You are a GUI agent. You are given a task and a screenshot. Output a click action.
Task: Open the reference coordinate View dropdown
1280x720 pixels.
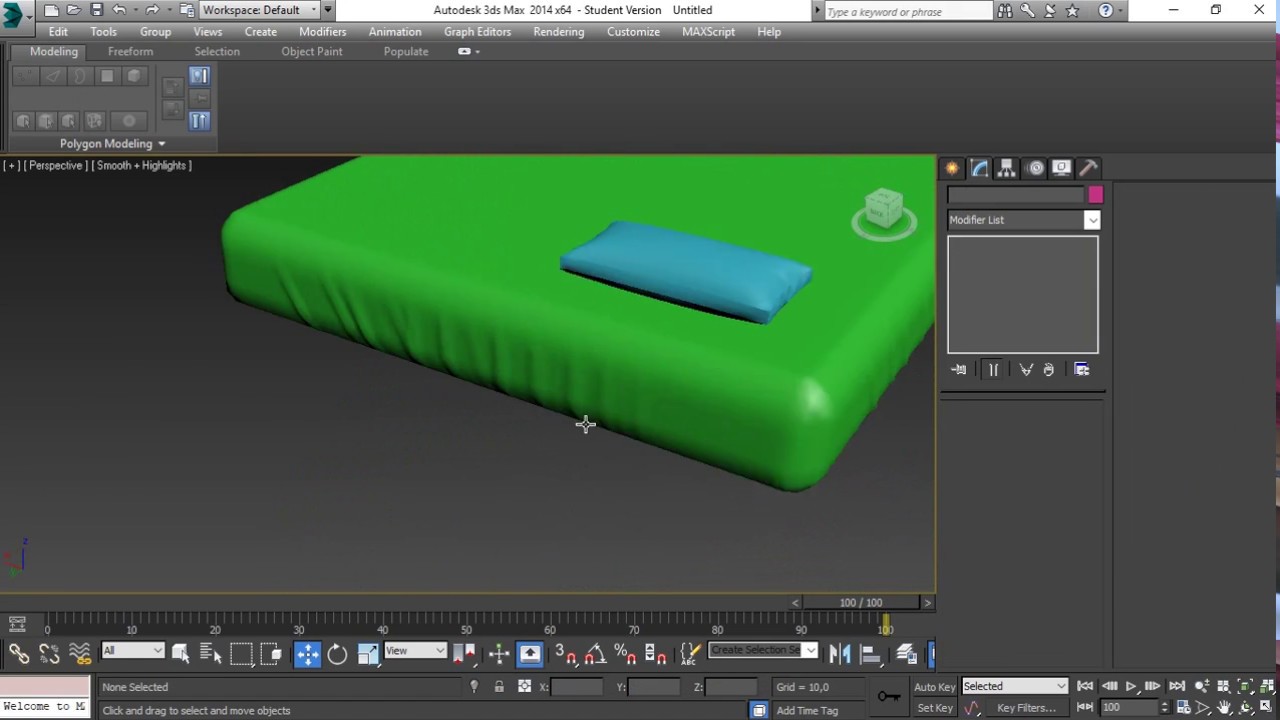414,651
